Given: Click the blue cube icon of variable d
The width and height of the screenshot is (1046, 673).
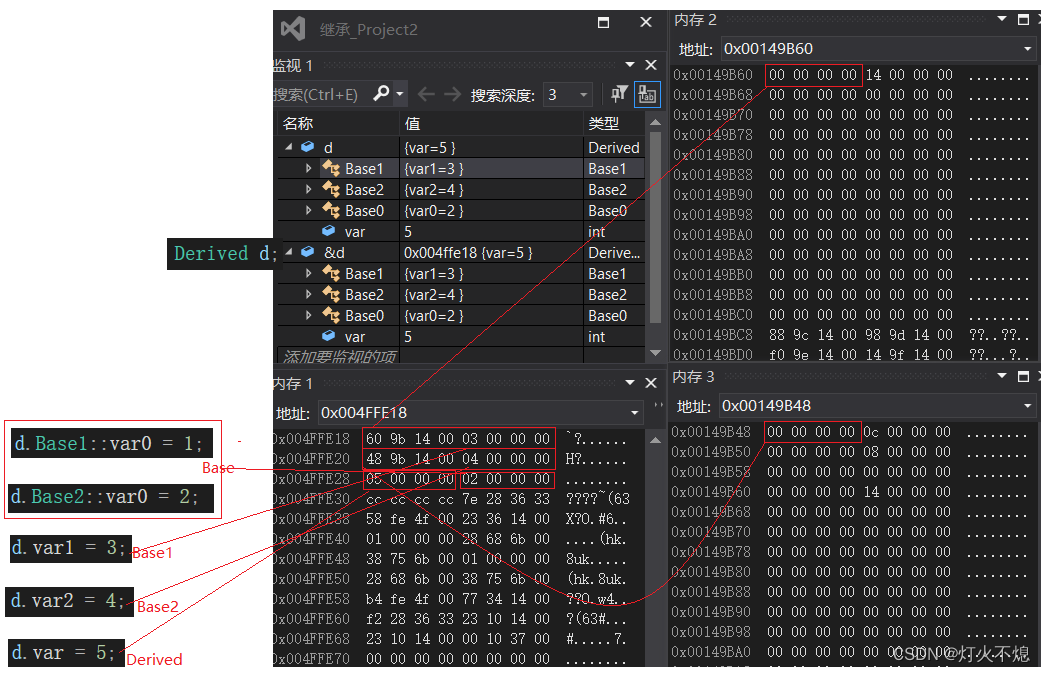Looking at the screenshot, I should (308, 147).
